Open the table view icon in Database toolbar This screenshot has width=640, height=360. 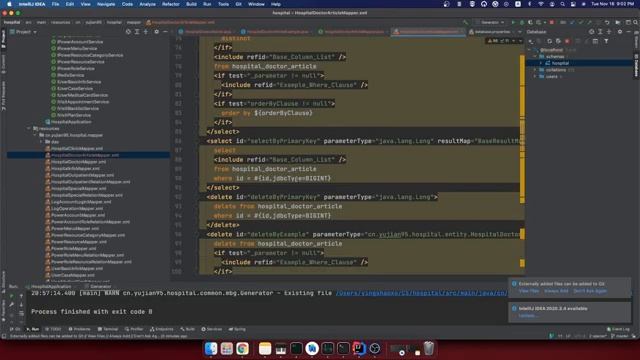click(x=595, y=41)
